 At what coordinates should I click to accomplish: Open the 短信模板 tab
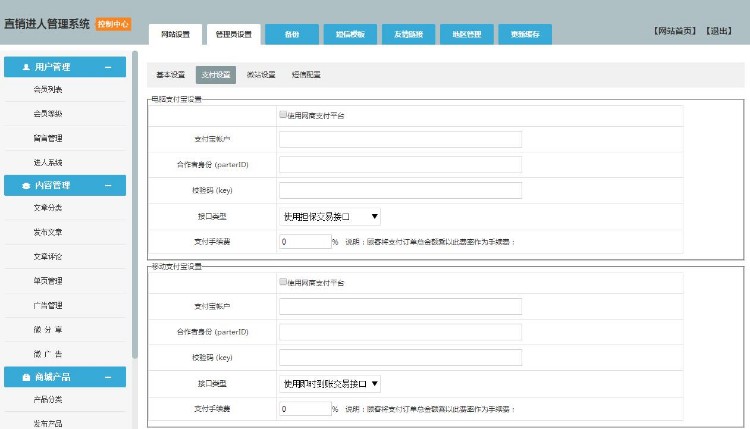point(350,34)
